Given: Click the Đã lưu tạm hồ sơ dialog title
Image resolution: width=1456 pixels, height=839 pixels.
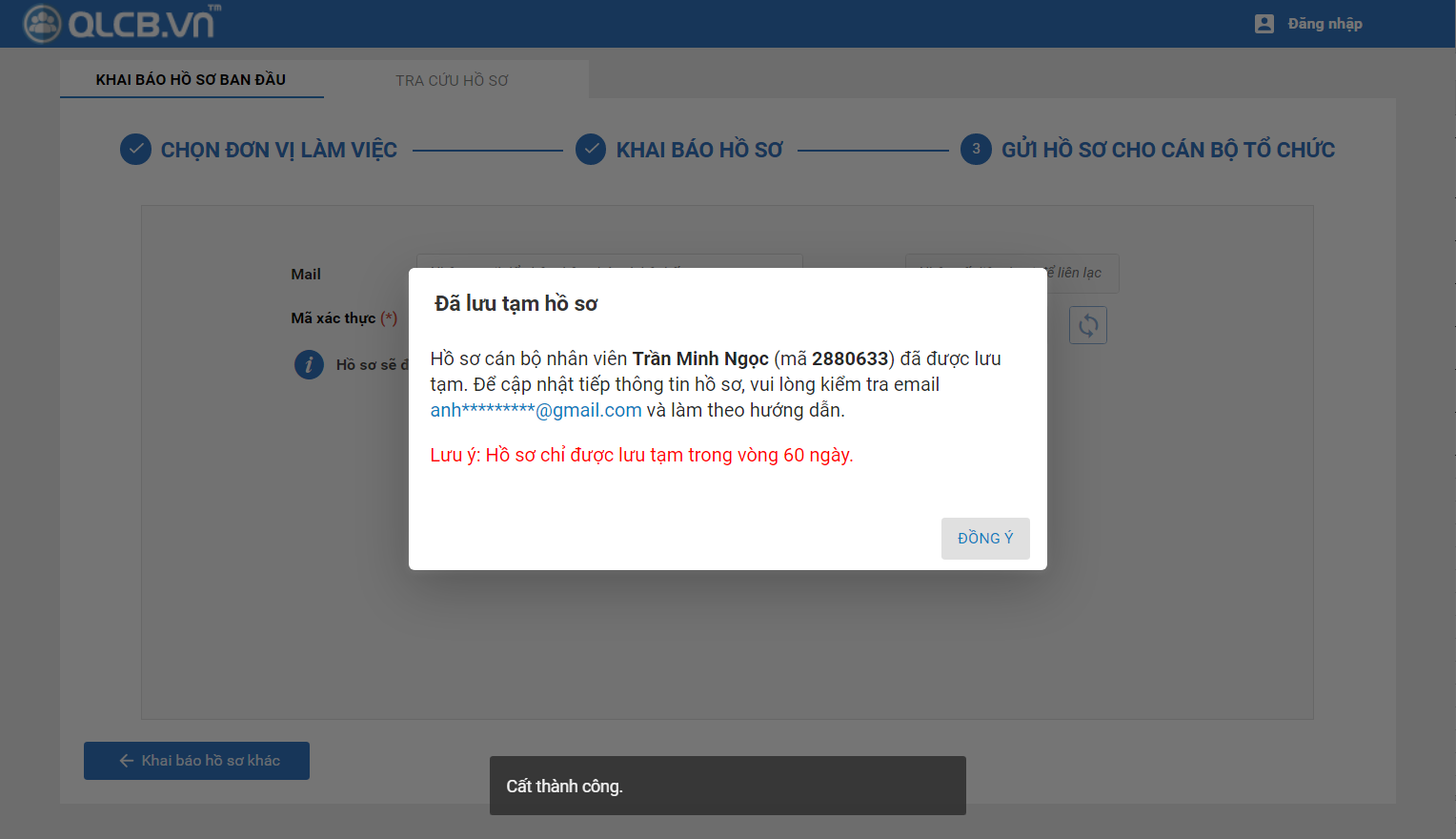Looking at the screenshot, I should click(516, 303).
